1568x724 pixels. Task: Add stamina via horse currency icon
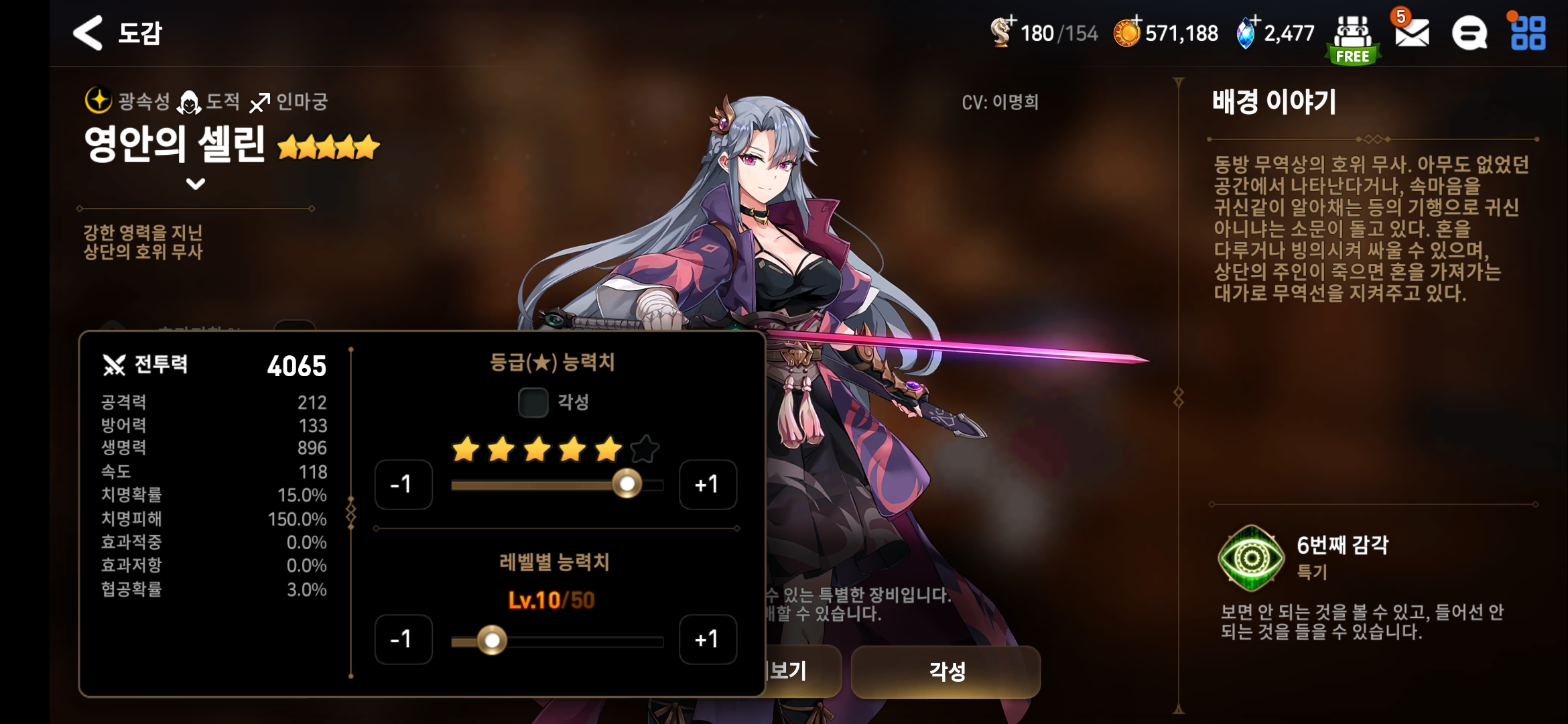1002,32
